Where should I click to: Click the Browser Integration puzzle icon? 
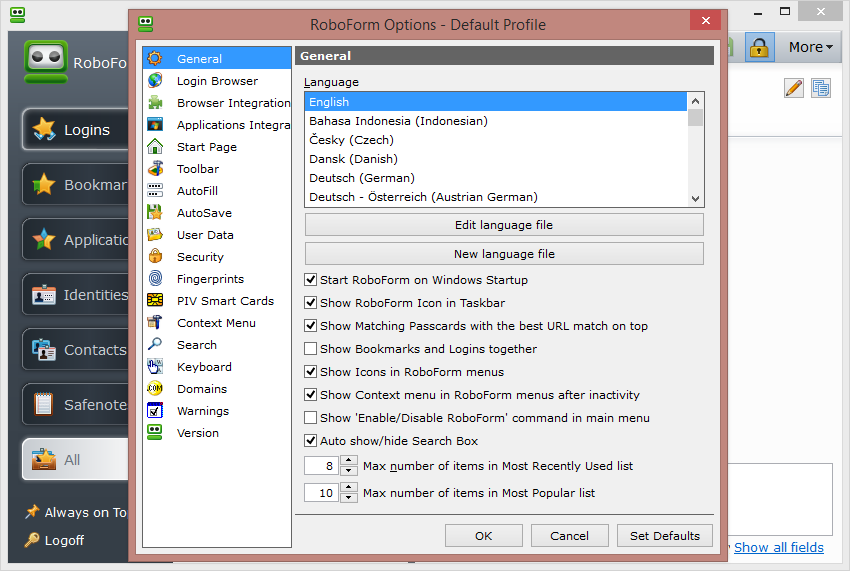coord(155,102)
